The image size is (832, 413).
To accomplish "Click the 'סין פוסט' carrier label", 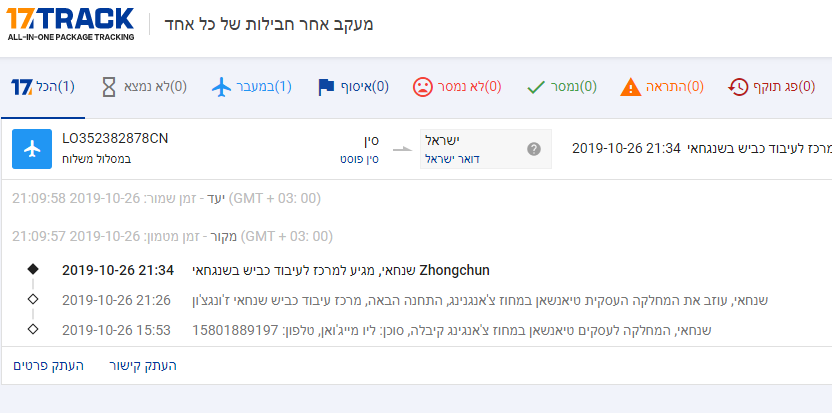I will (359, 158).
